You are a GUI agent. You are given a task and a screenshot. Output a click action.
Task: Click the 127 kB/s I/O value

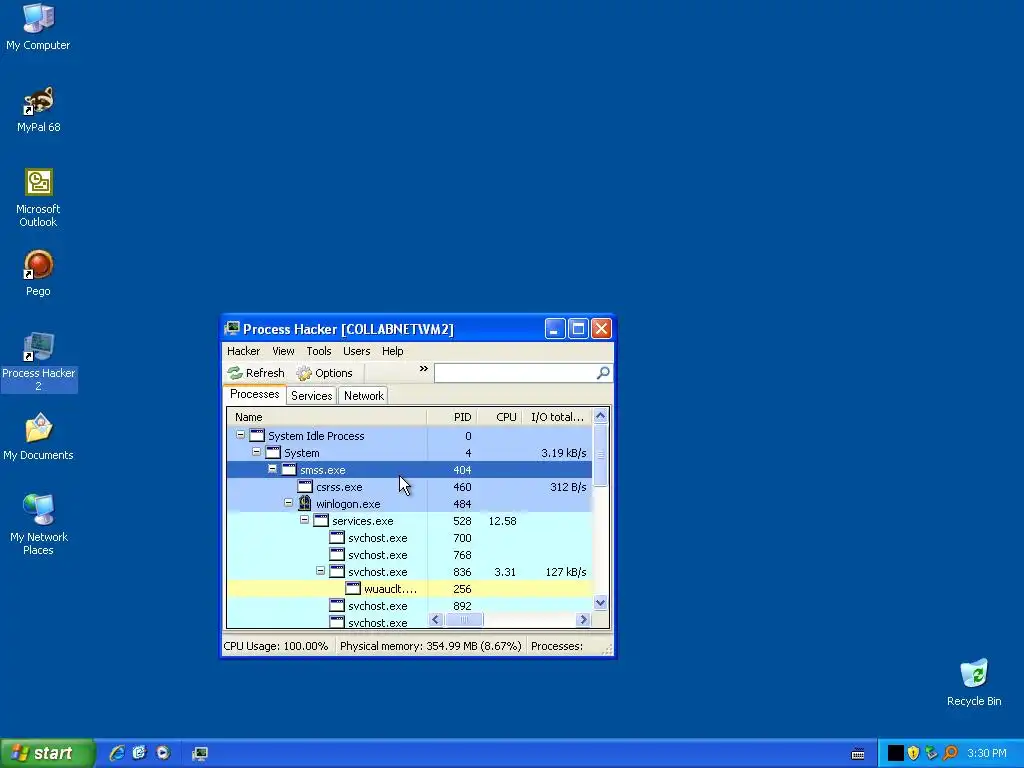coord(566,571)
